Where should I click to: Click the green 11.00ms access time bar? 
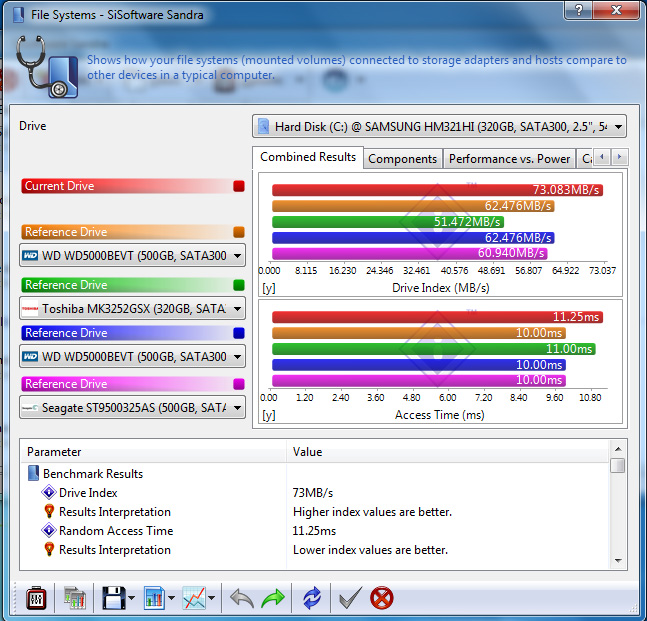coord(434,349)
